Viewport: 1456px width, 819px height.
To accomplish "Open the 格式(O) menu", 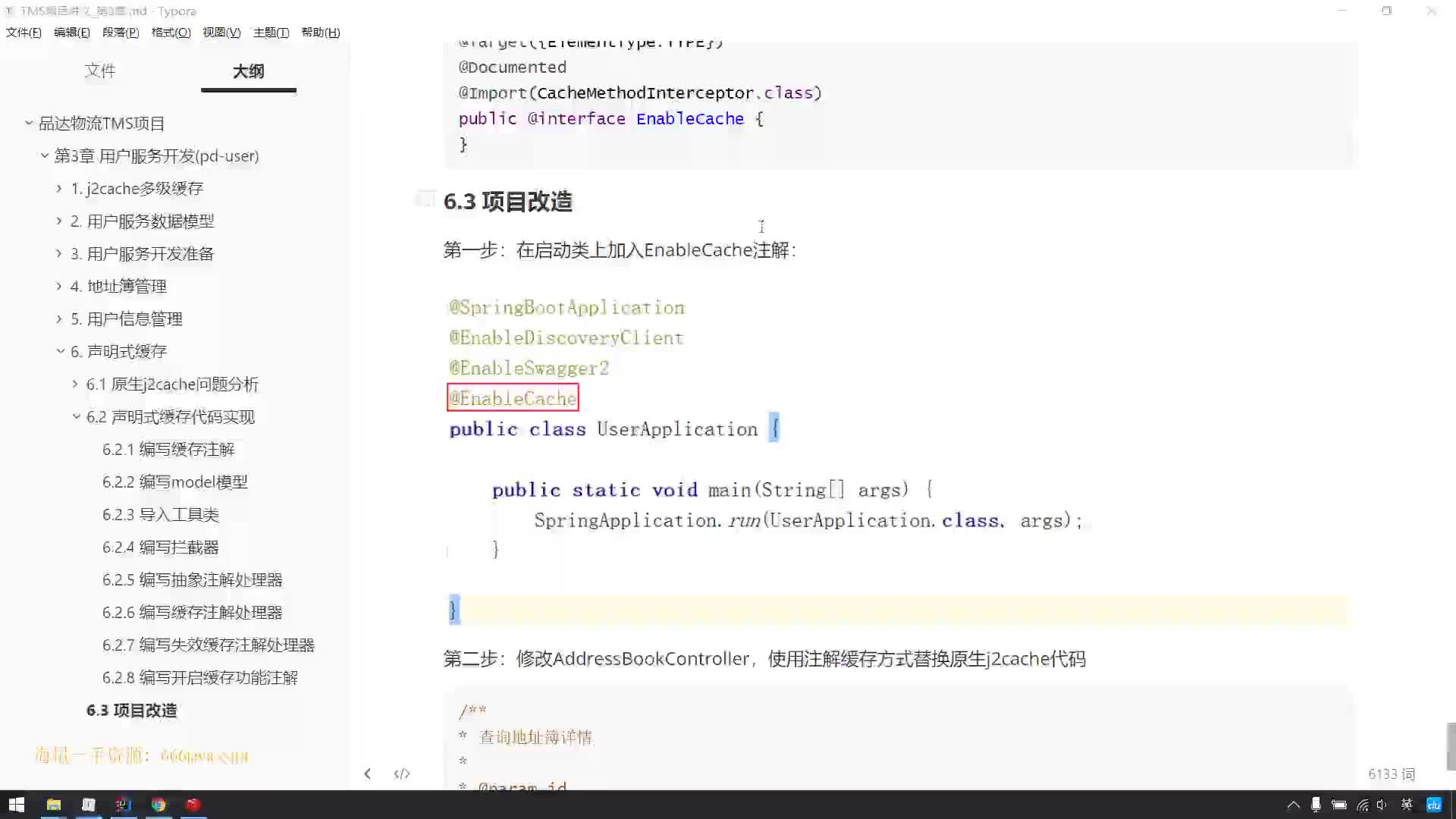I will (171, 32).
